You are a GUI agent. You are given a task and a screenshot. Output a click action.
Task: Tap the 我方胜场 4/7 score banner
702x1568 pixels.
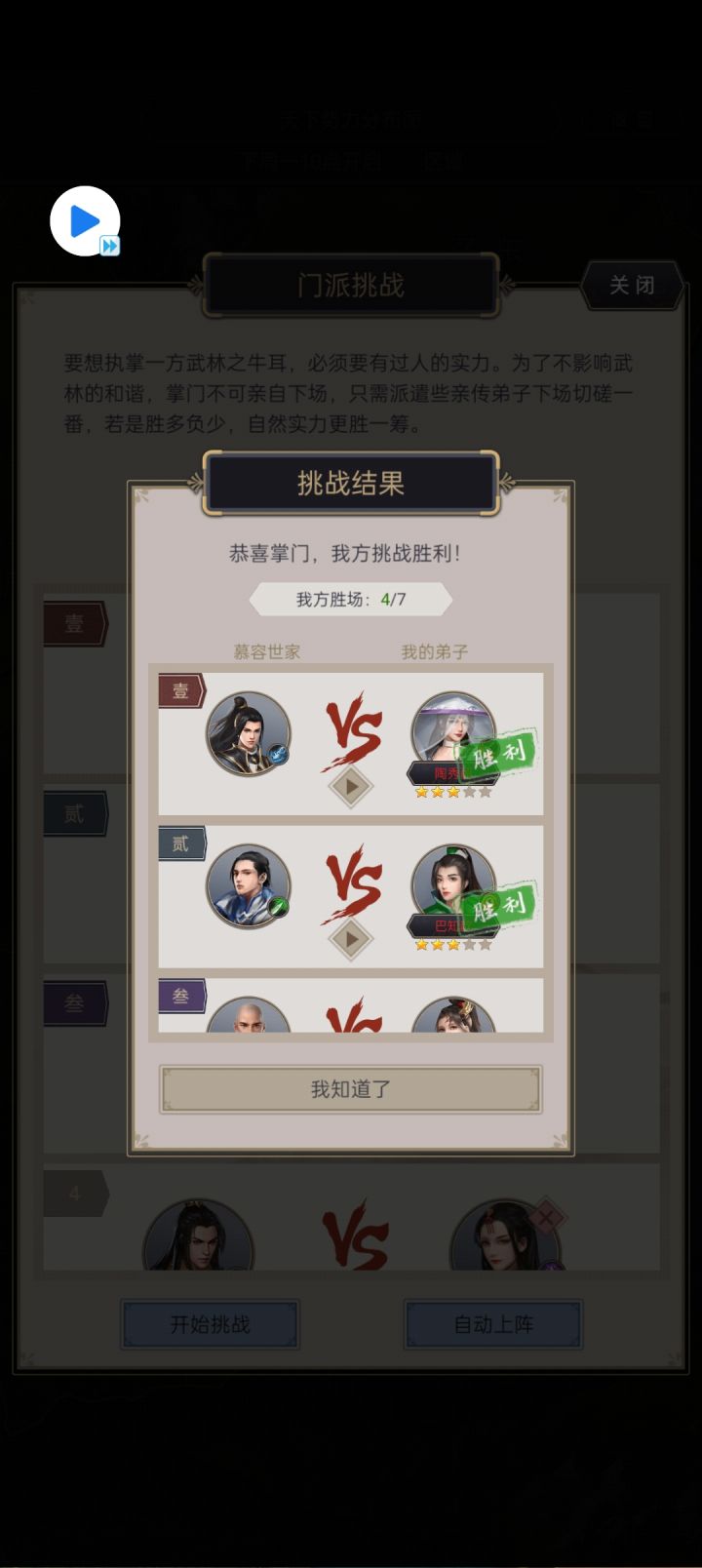coord(350,599)
